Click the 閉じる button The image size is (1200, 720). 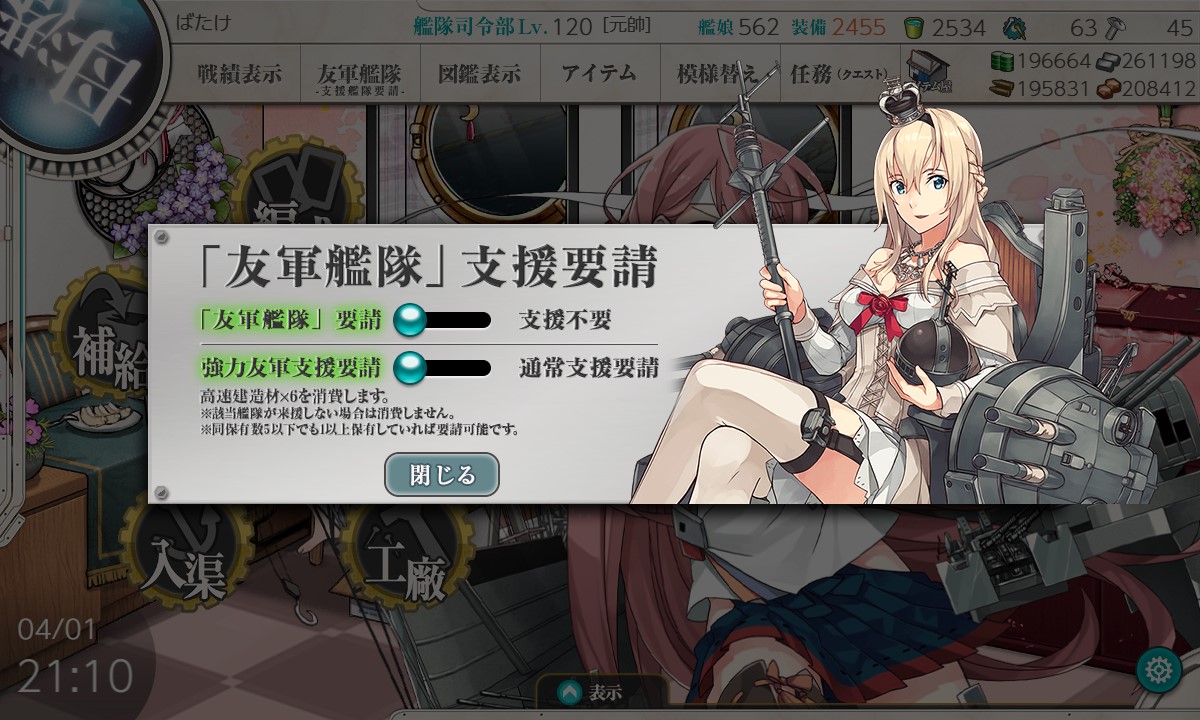442,474
